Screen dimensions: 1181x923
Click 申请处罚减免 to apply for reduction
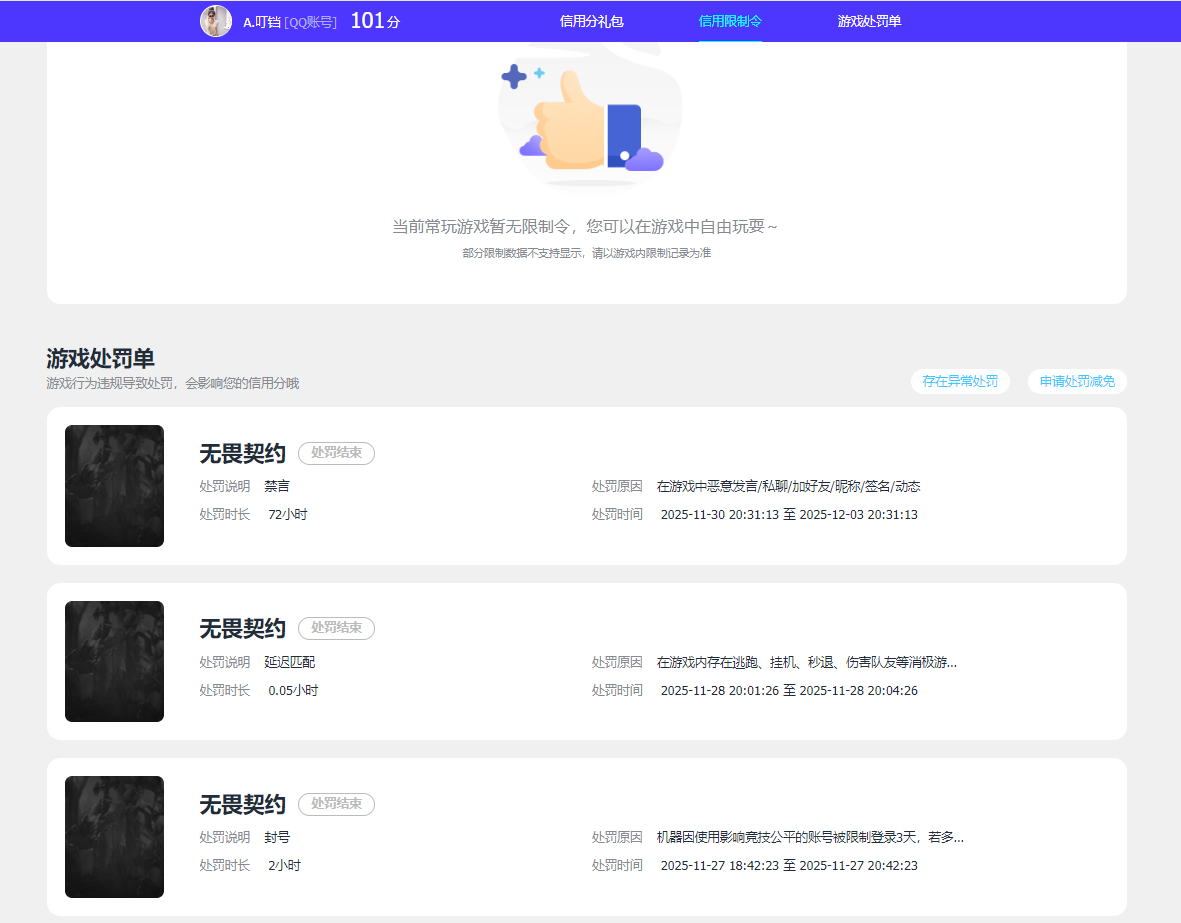point(1076,381)
